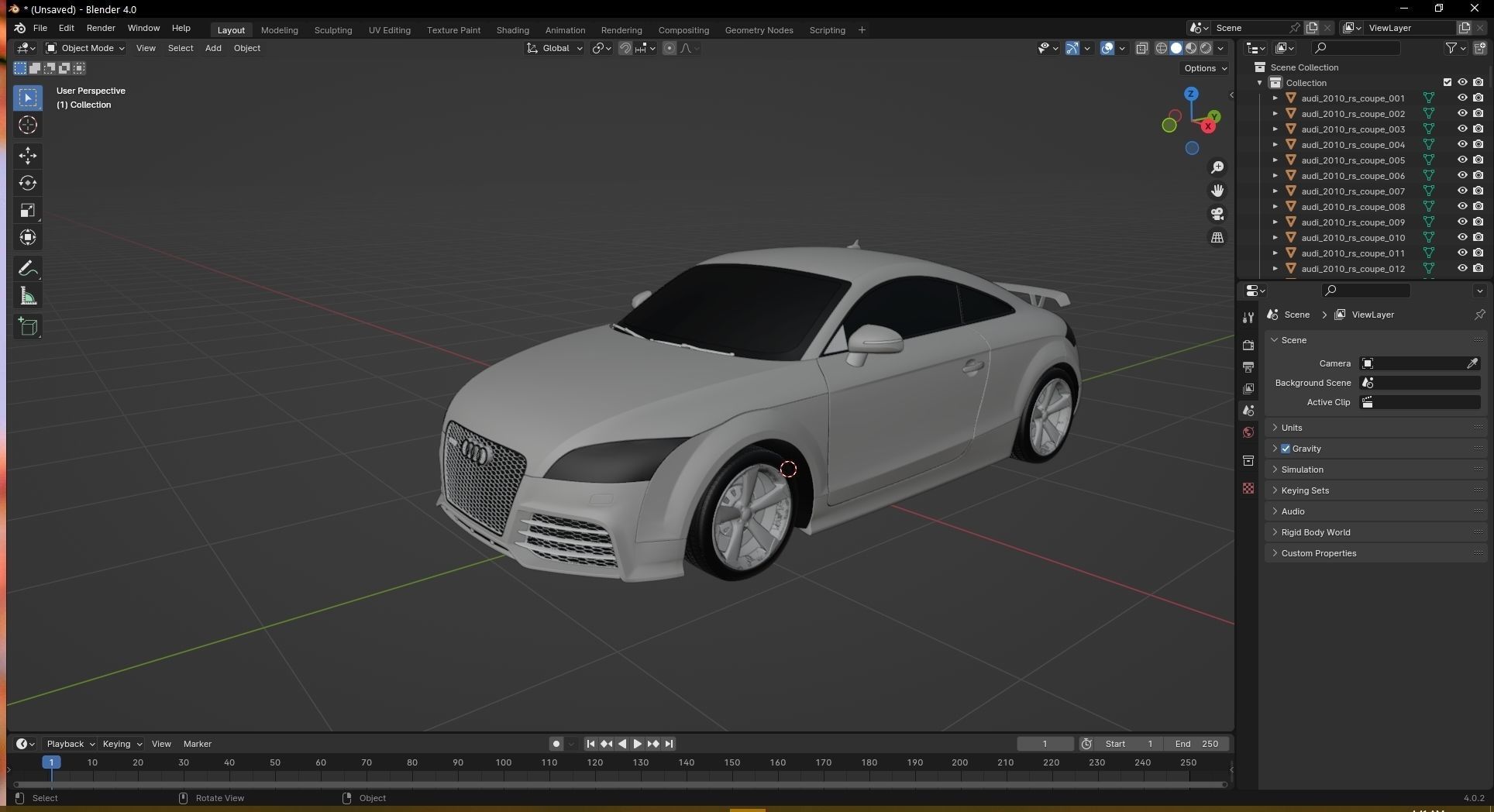Click the outliner search field
This screenshot has height=812, width=1494.
[1356, 48]
